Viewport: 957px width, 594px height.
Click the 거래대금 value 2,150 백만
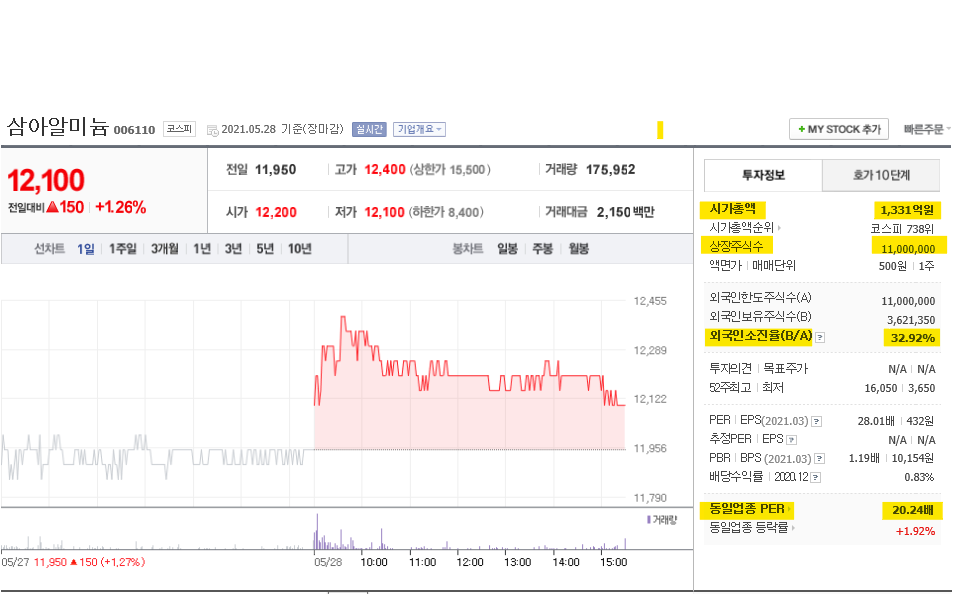coord(626,212)
